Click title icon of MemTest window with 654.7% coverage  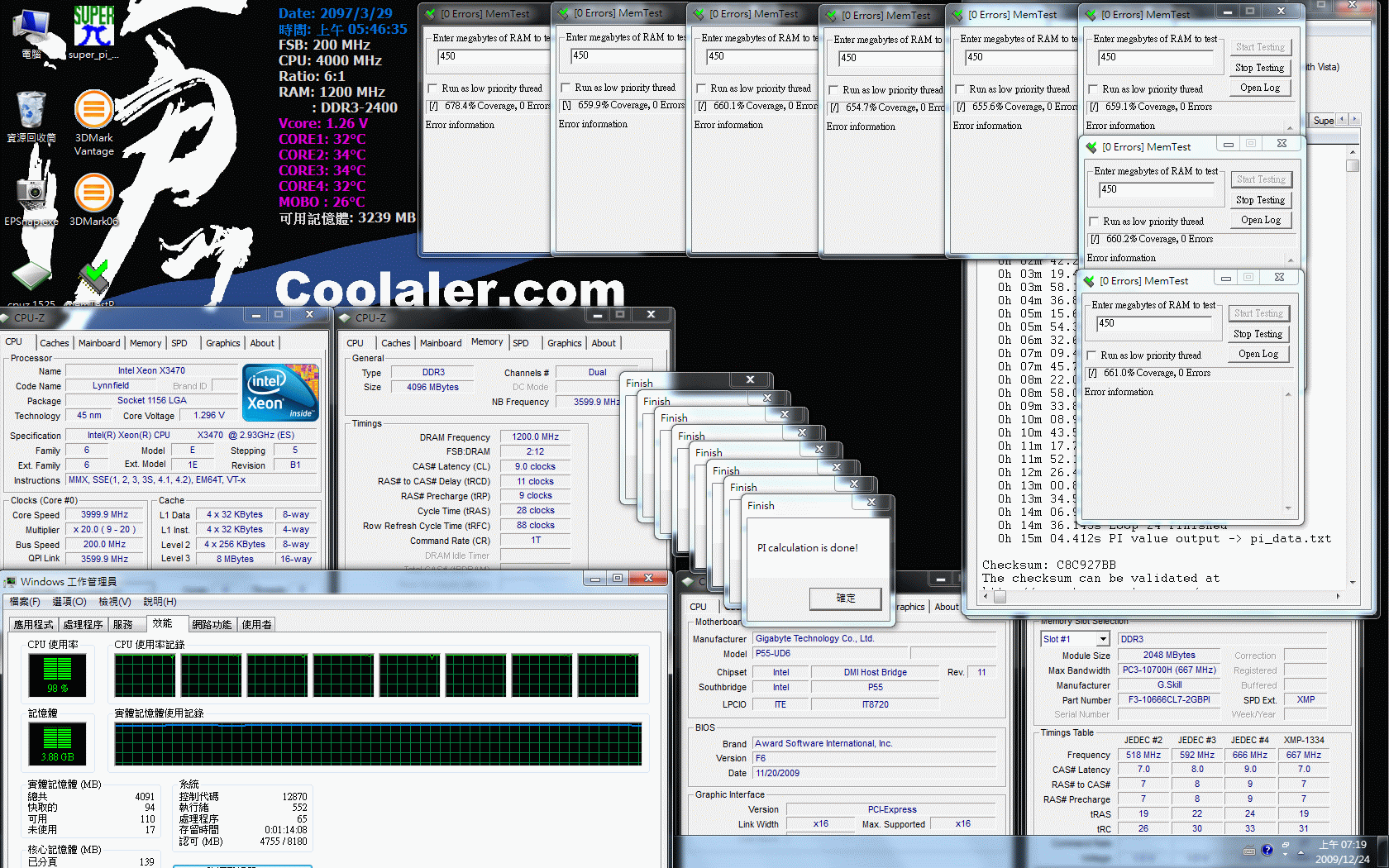coord(831,16)
